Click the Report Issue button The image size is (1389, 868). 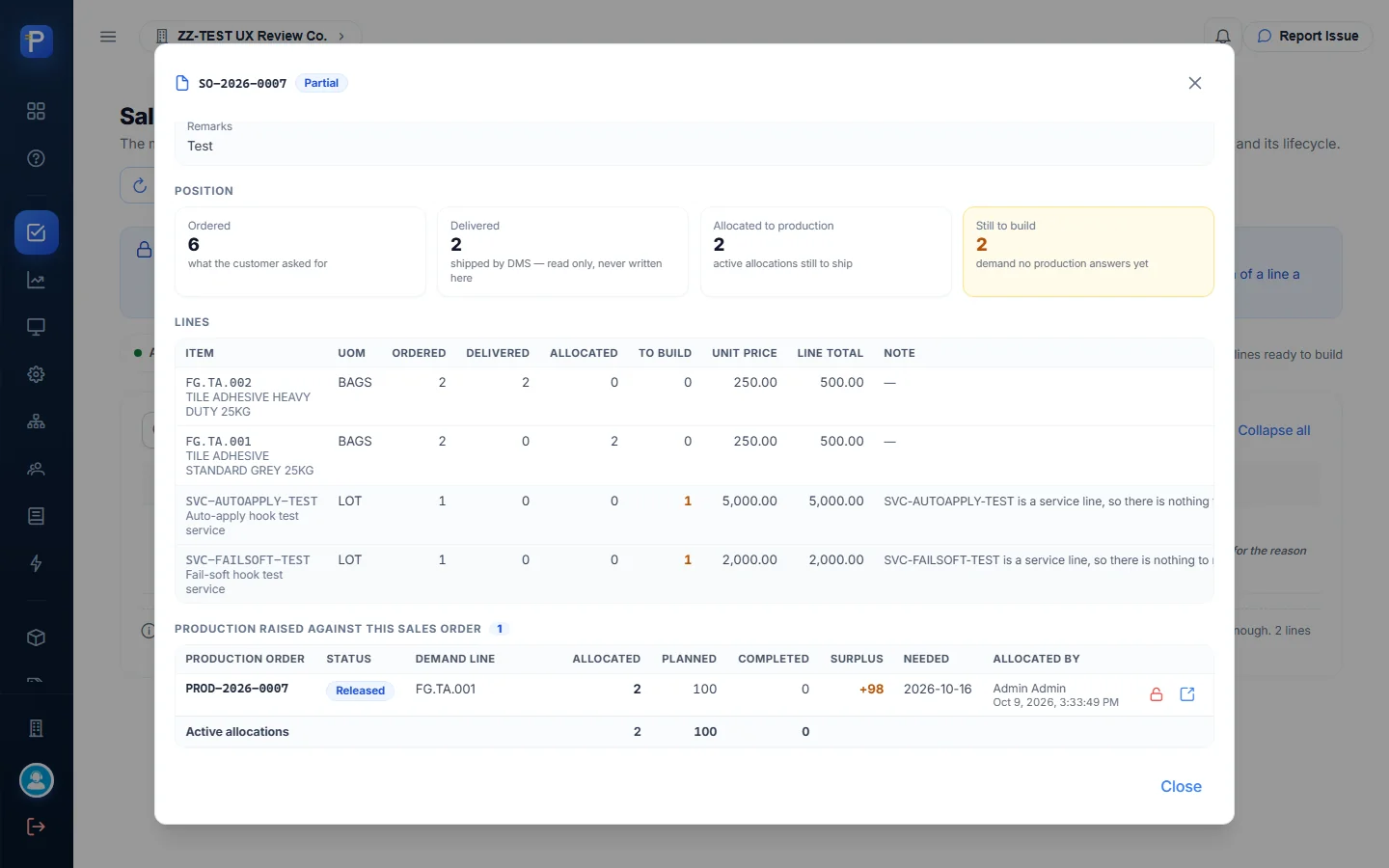[1308, 37]
